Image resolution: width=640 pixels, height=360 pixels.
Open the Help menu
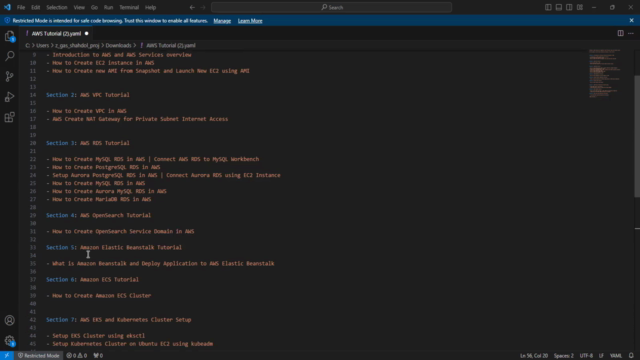151,7
